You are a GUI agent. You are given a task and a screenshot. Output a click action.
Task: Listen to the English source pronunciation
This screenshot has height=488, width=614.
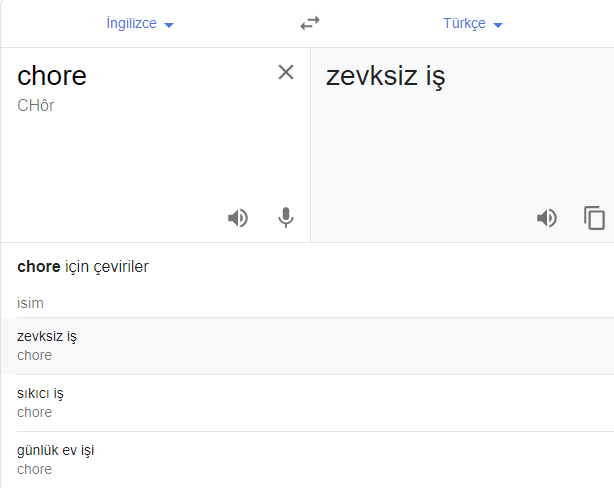(238, 218)
